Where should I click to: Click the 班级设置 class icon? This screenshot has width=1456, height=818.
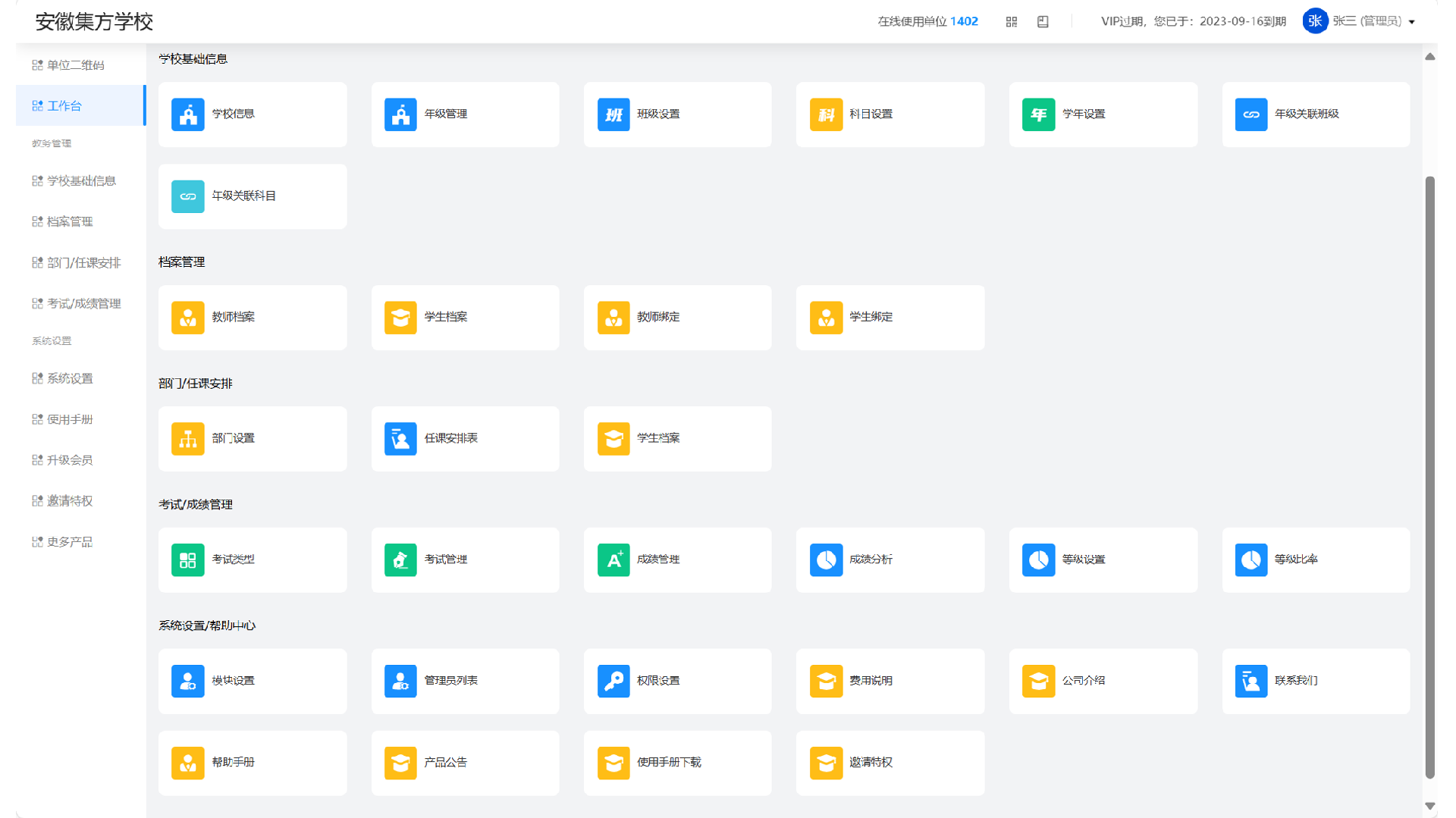(x=613, y=114)
